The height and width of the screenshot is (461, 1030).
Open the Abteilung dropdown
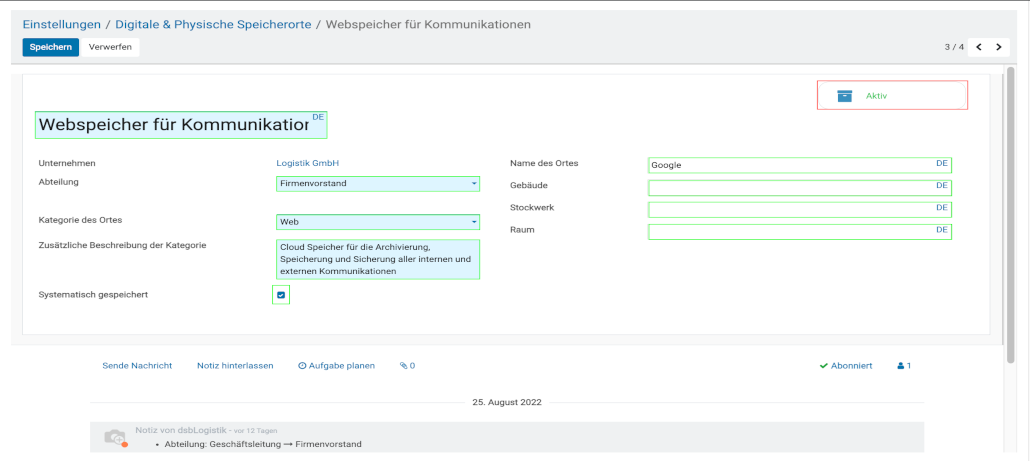[378, 184]
